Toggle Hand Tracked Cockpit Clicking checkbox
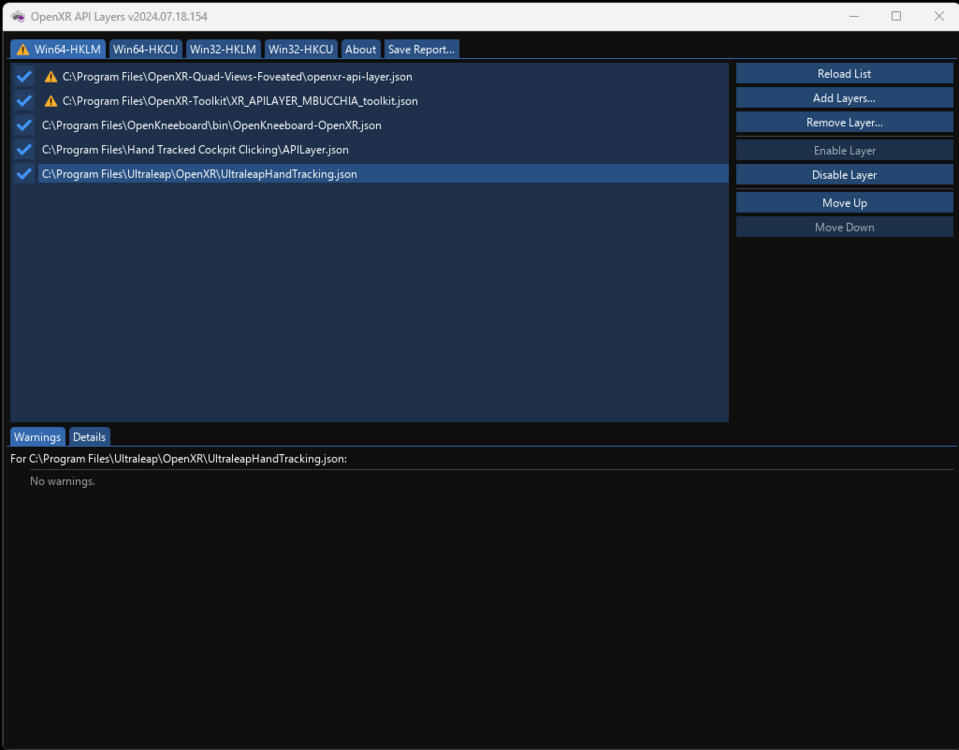The height and width of the screenshot is (750, 959). coord(24,150)
